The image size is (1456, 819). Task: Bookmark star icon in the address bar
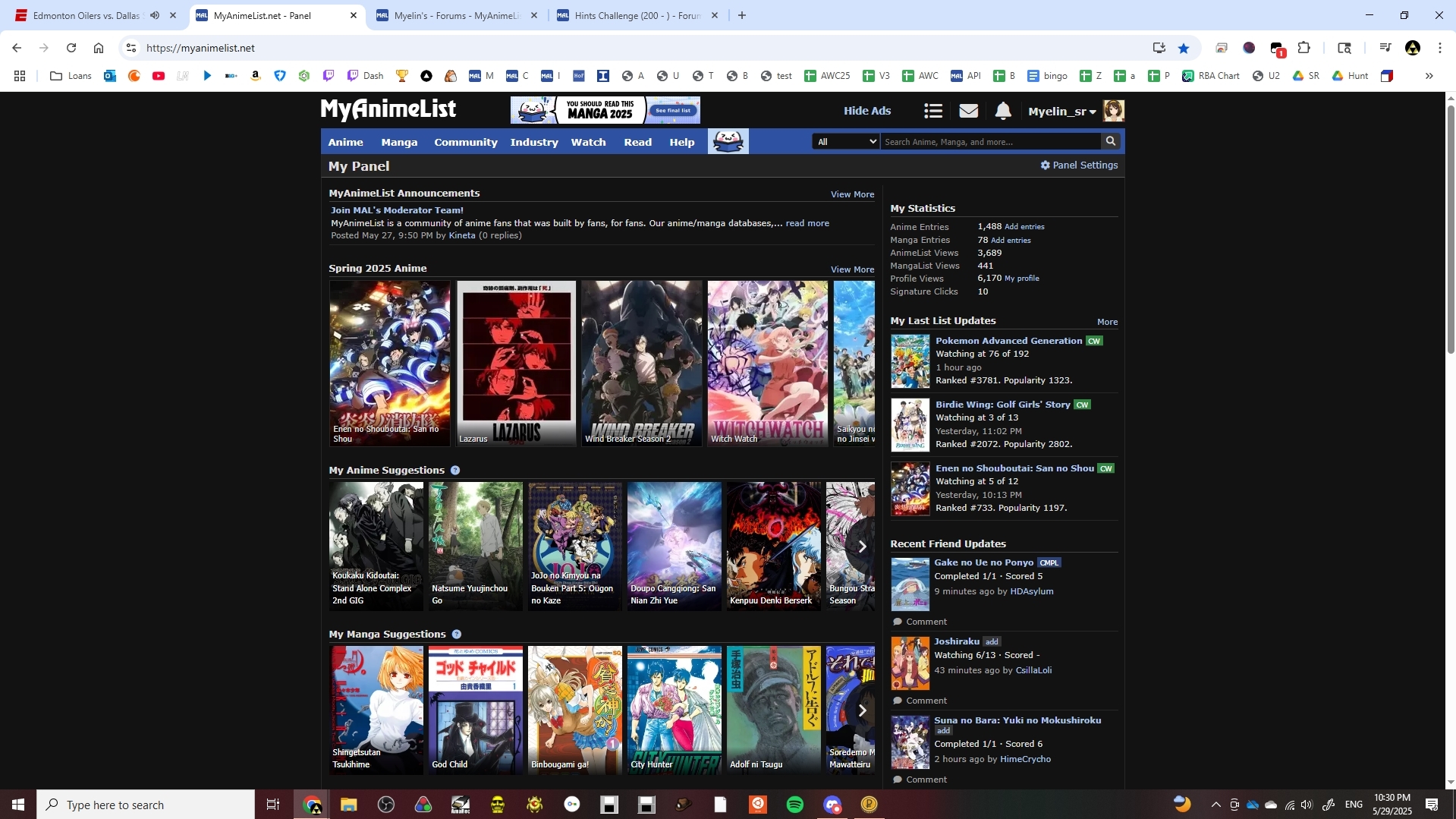1184,48
